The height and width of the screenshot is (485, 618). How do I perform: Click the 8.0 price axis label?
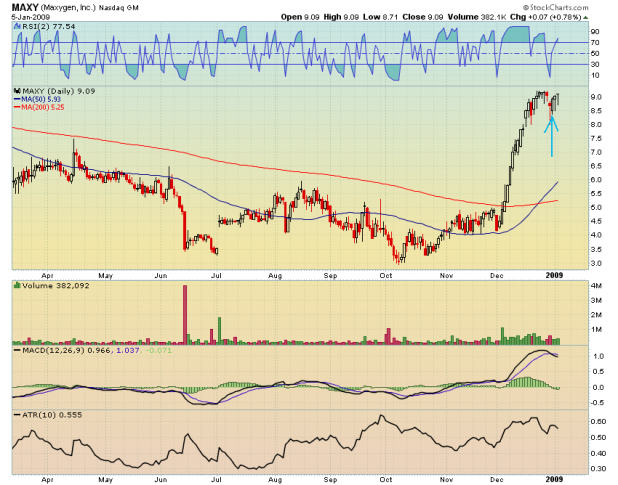click(596, 125)
